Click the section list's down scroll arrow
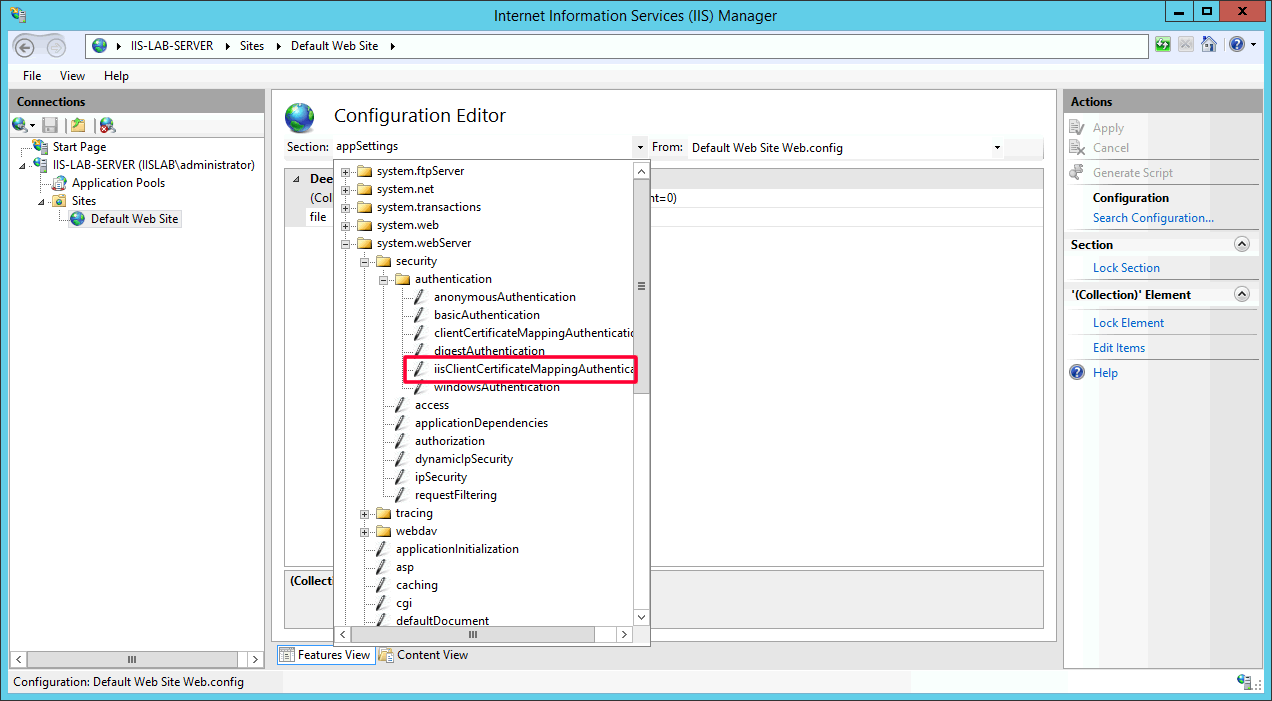The width and height of the screenshot is (1272, 701). [x=641, y=617]
